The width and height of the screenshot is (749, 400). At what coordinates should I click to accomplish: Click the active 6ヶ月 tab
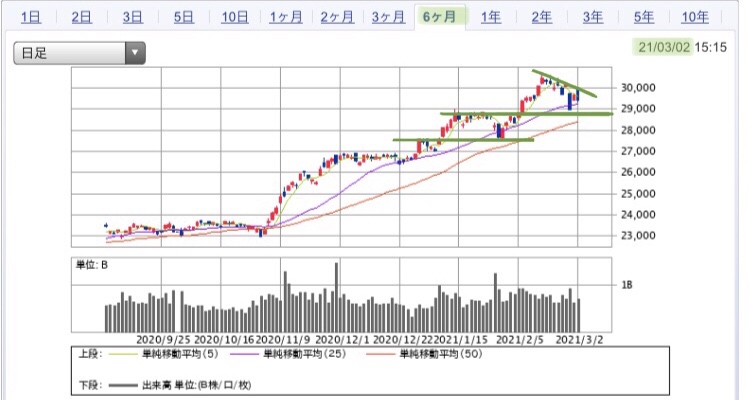[440, 17]
